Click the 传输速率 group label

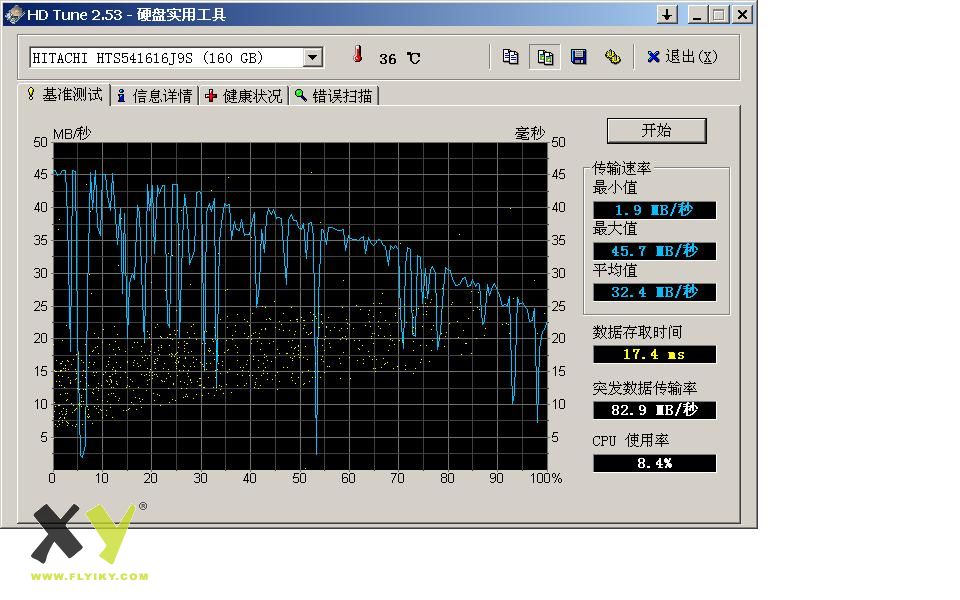tap(621, 168)
